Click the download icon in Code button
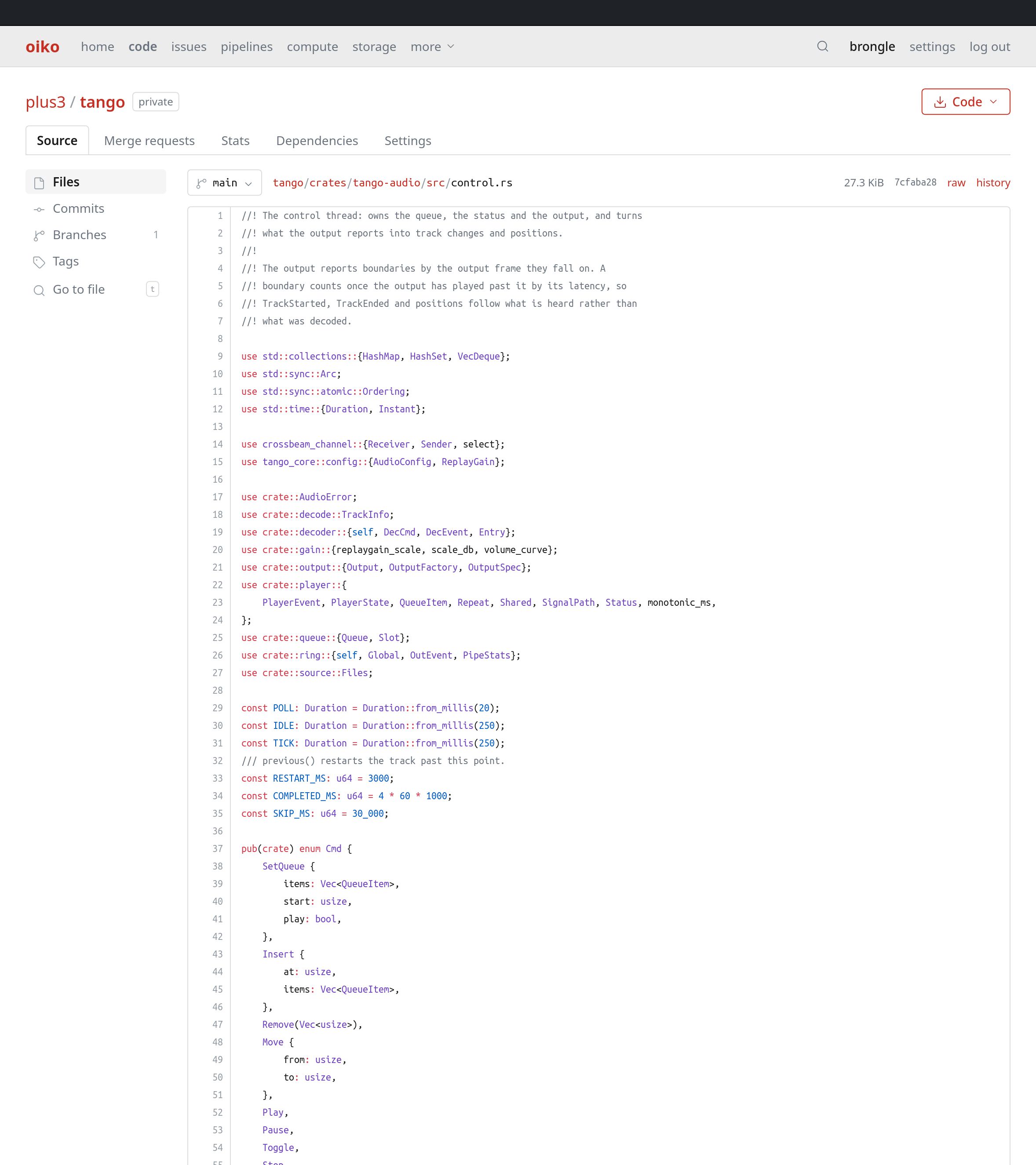Viewport: 1036px width, 1165px height. coord(940,102)
